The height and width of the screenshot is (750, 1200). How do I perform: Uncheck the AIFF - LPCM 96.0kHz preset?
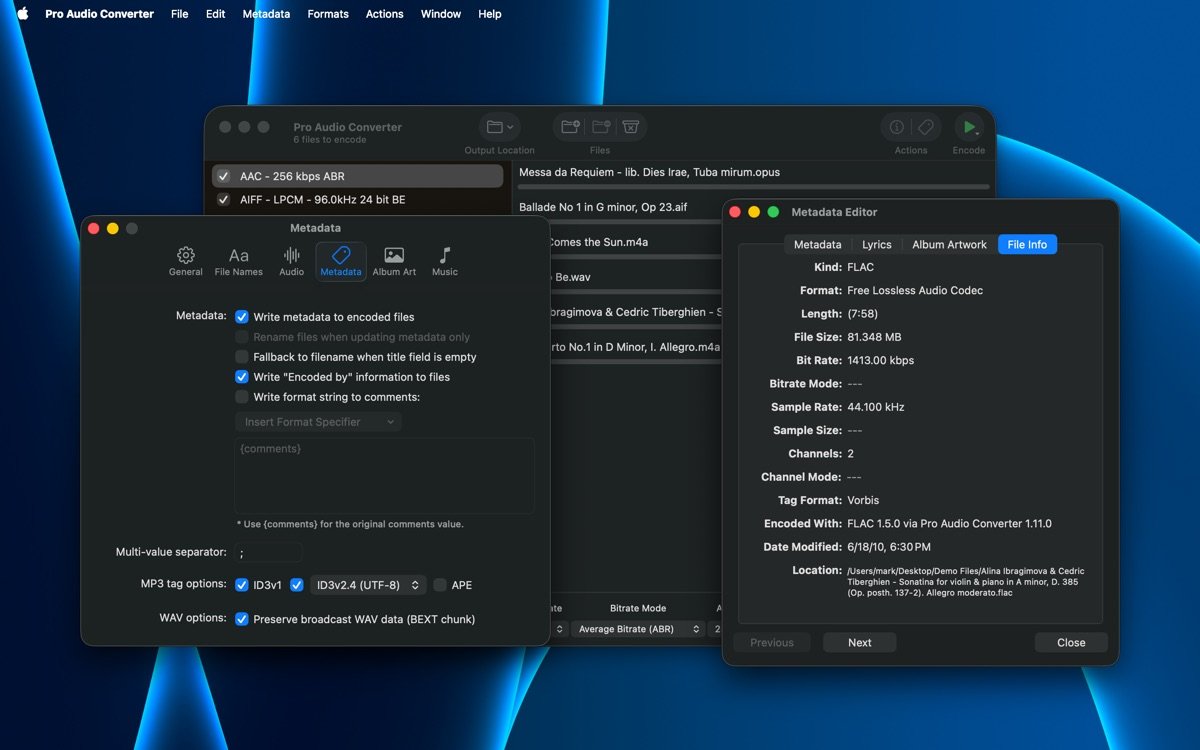click(224, 200)
